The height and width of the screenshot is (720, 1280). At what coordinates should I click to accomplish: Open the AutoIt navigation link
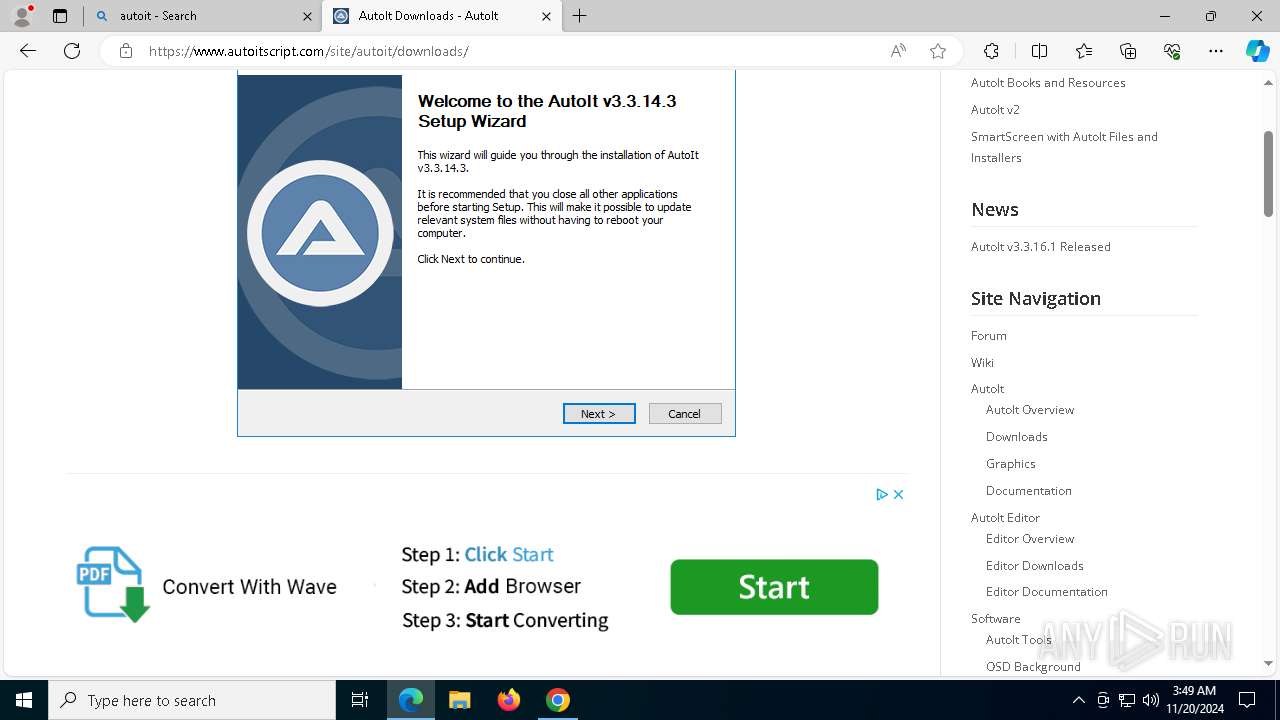(x=987, y=389)
